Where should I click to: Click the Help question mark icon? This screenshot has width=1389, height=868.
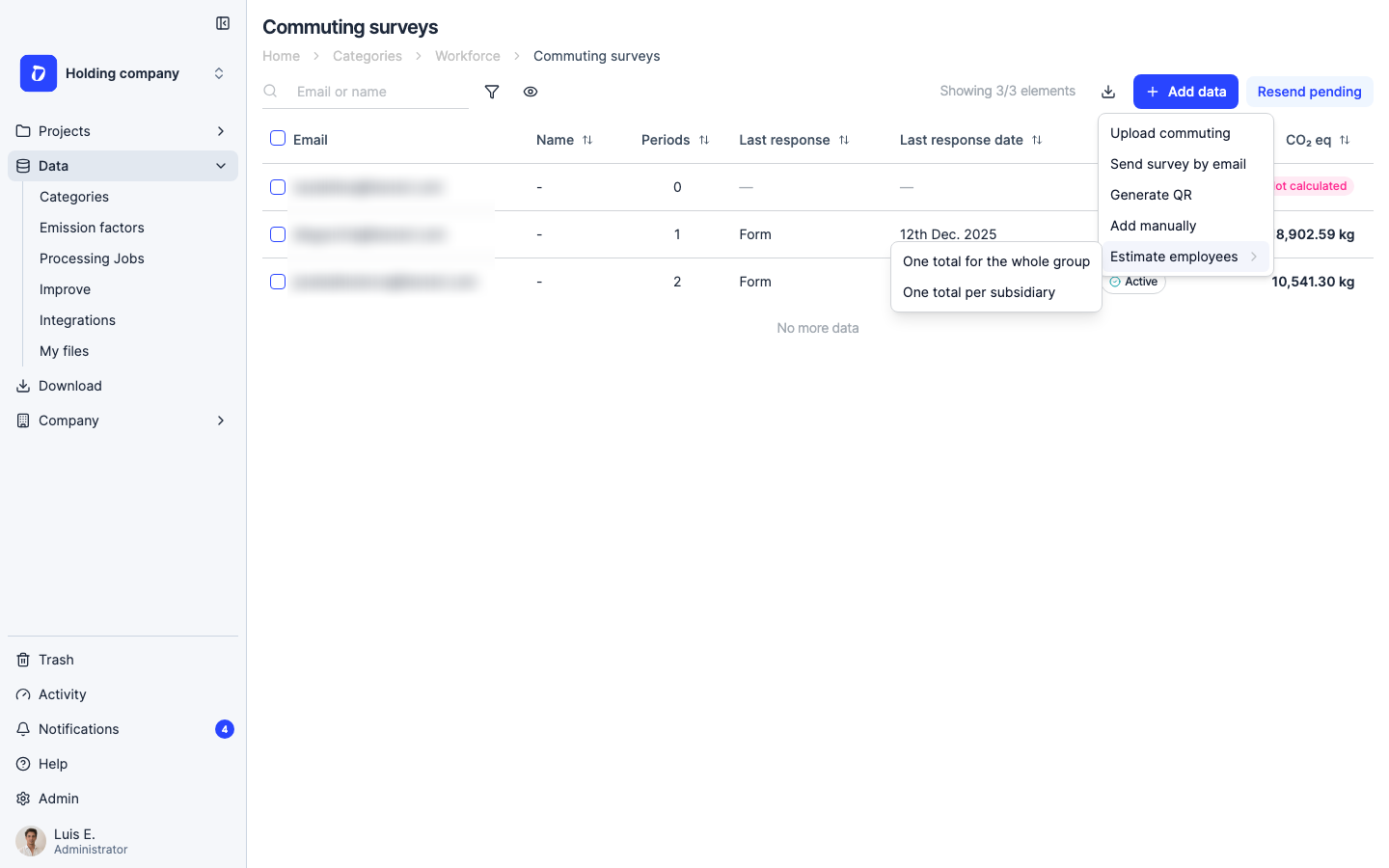[x=23, y=764]
